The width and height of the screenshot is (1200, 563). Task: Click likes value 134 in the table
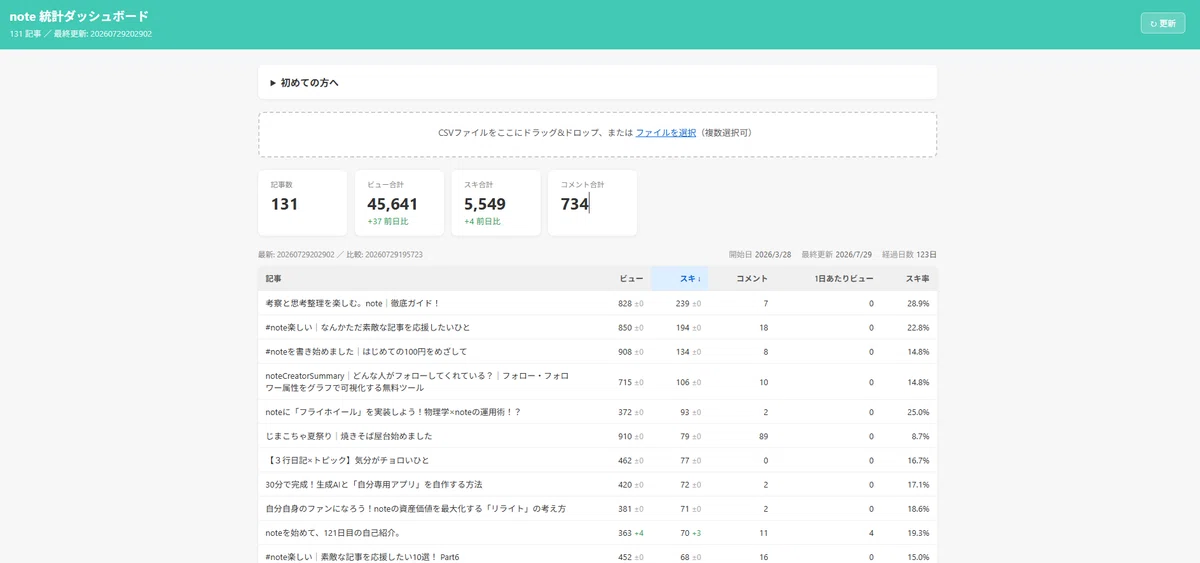pos(683,352)
